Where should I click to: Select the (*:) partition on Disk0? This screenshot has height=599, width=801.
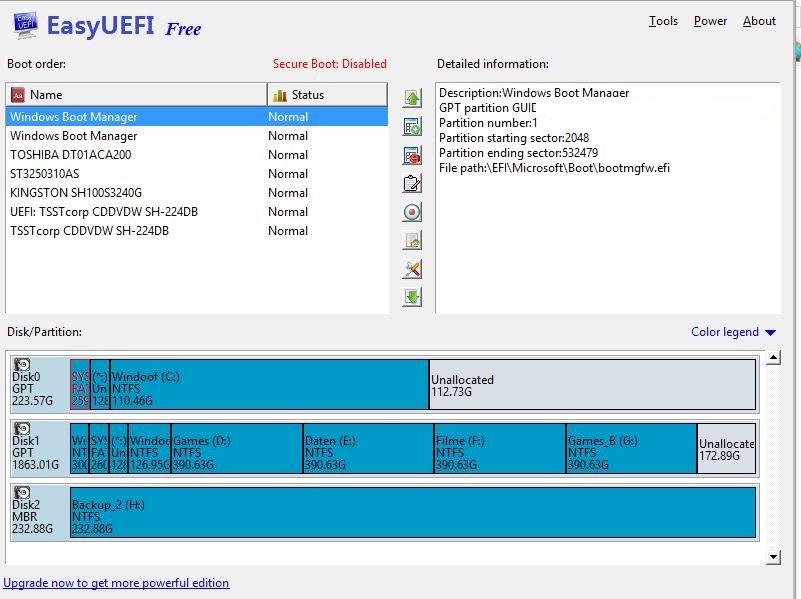(x=100, y=385)
